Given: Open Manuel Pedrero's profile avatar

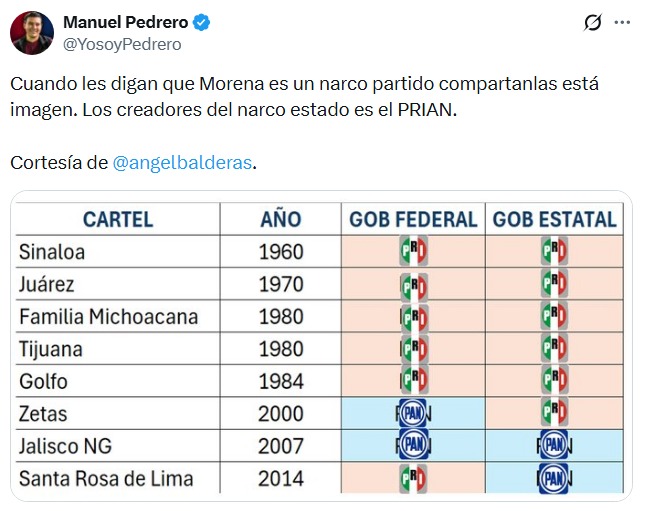Looking at the screenshot, I should click(32, 32).
